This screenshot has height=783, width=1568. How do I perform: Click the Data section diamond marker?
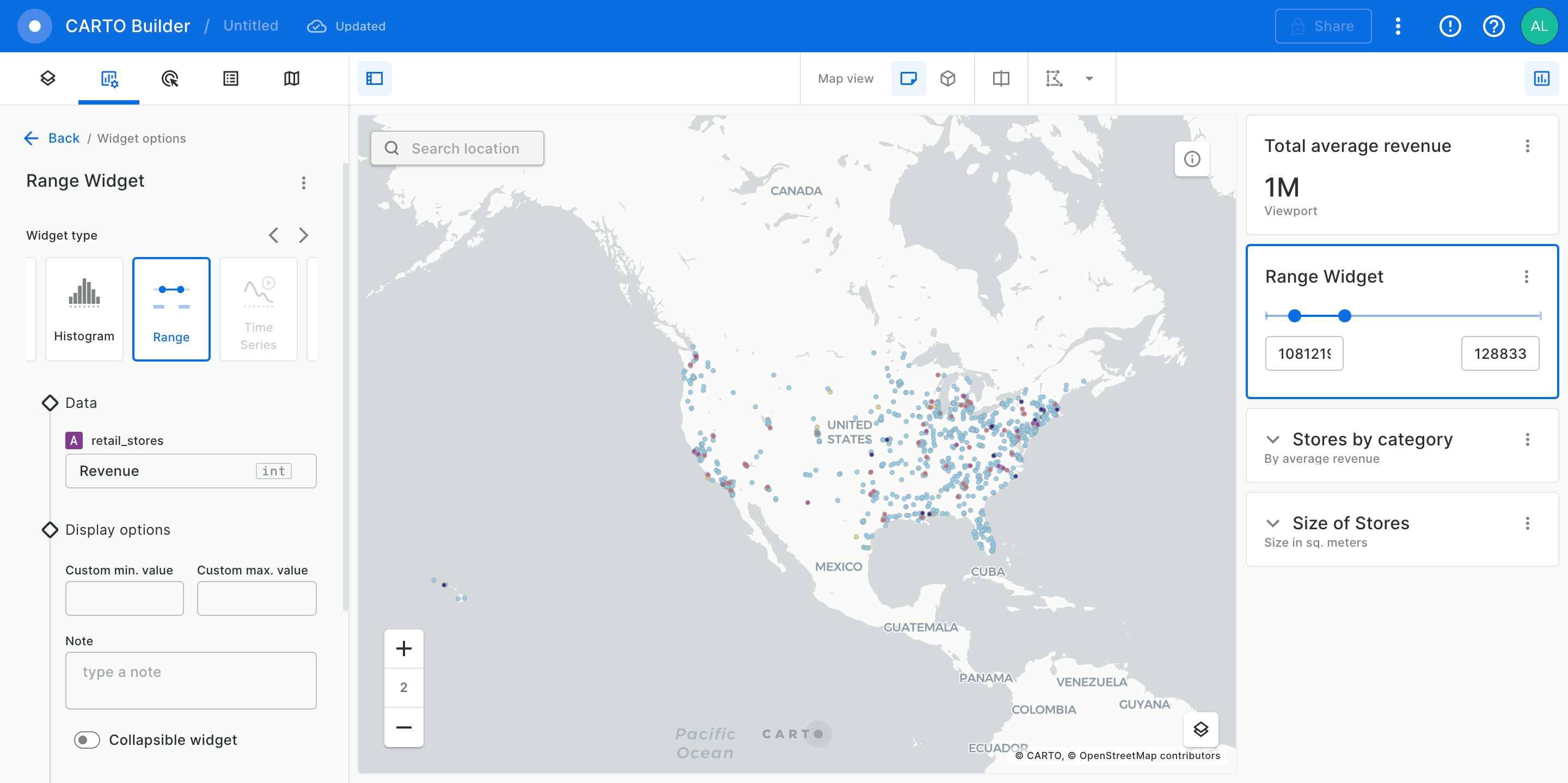(50, 402)
